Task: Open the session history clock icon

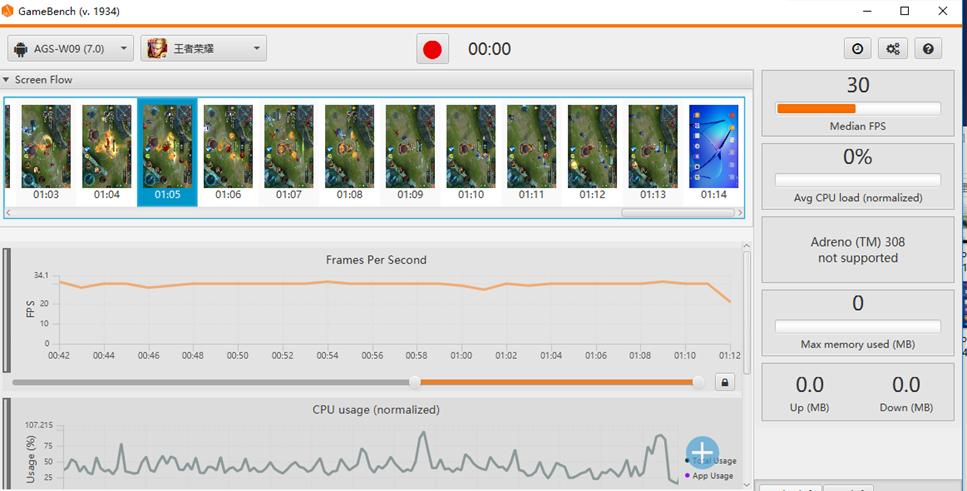Action: [x=857, y=49]
